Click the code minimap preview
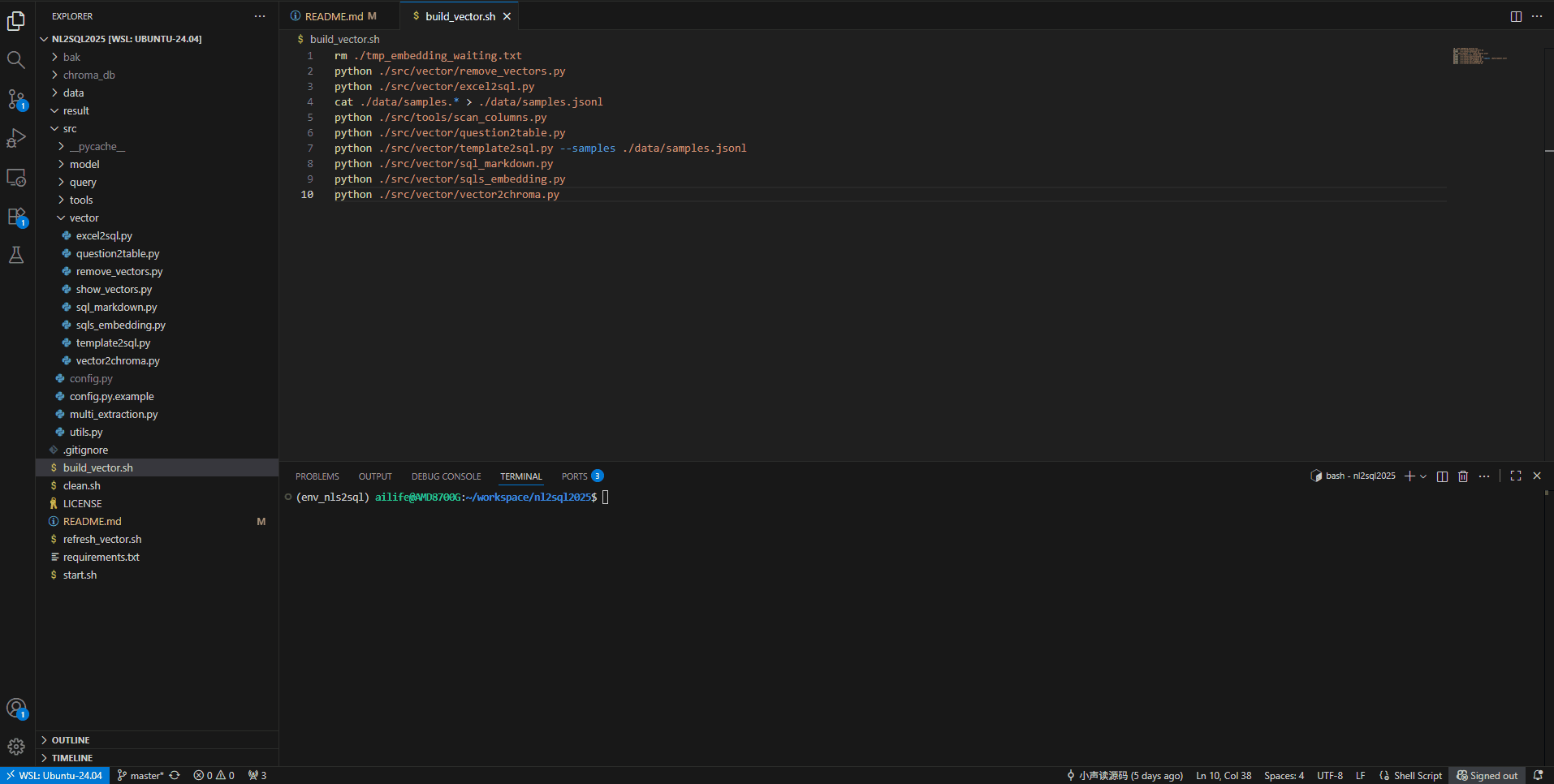The width and height of the screenshot is (1554, 784). pos(1480,56)
